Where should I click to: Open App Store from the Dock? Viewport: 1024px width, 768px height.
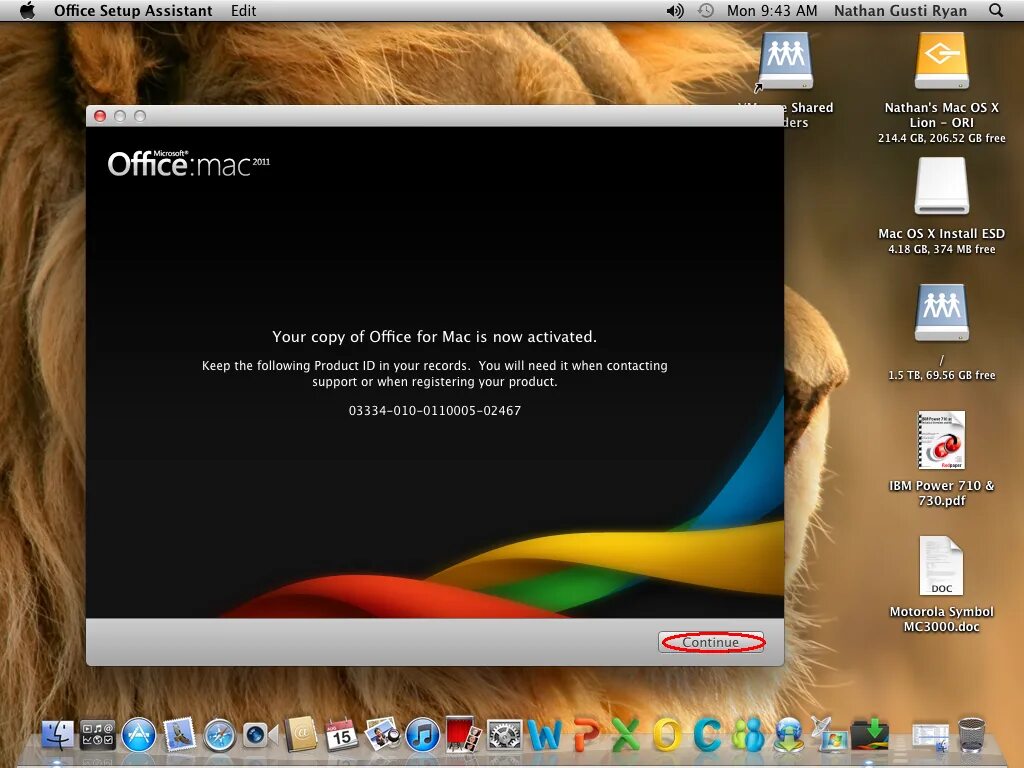[138, 734]
